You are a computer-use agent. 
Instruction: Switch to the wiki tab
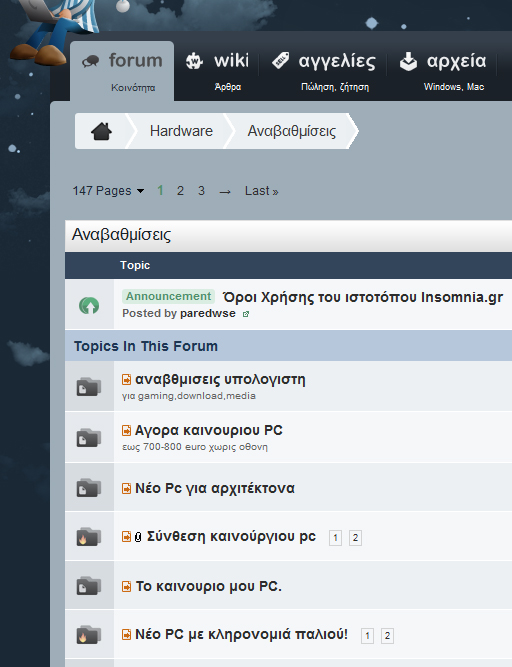(x=217, y=70)
